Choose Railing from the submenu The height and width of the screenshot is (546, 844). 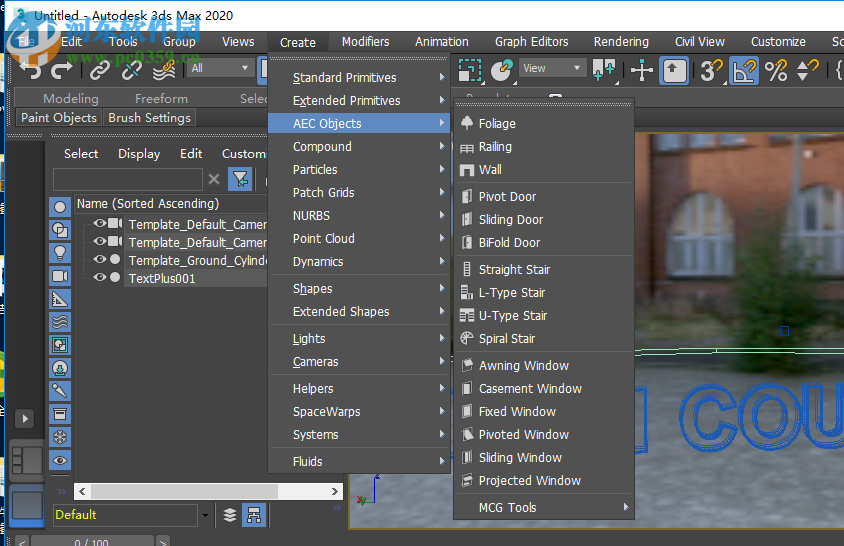click(544, 146)
